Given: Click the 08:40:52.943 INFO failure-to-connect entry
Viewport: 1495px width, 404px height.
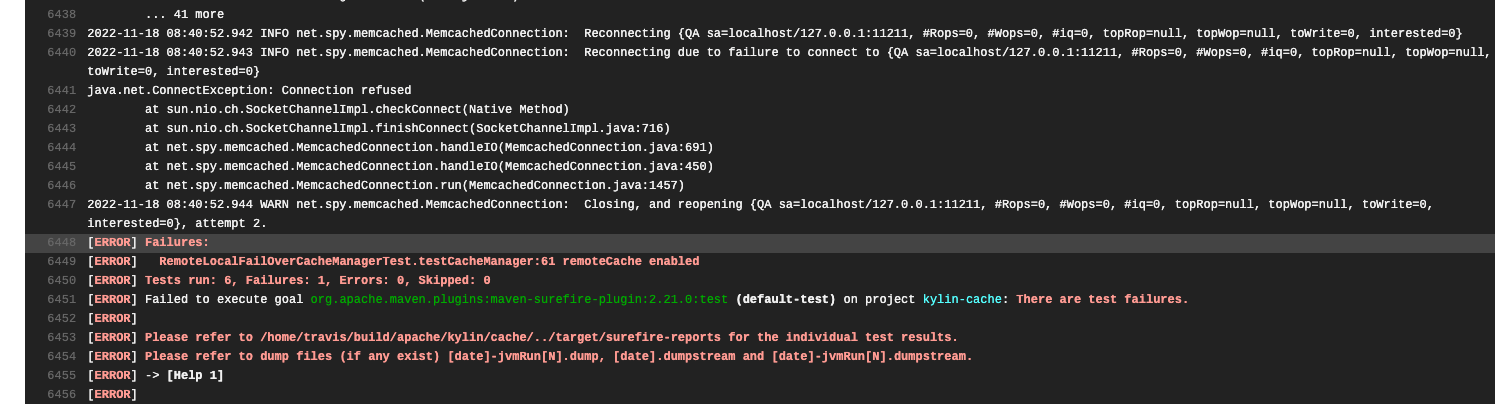Looking at the screenshot, I should click(x=789, y=62).
